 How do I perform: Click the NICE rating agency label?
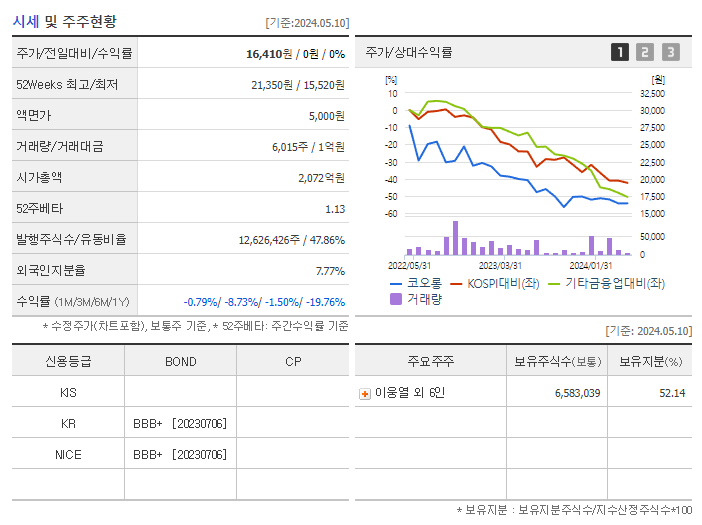click(68, 455)
